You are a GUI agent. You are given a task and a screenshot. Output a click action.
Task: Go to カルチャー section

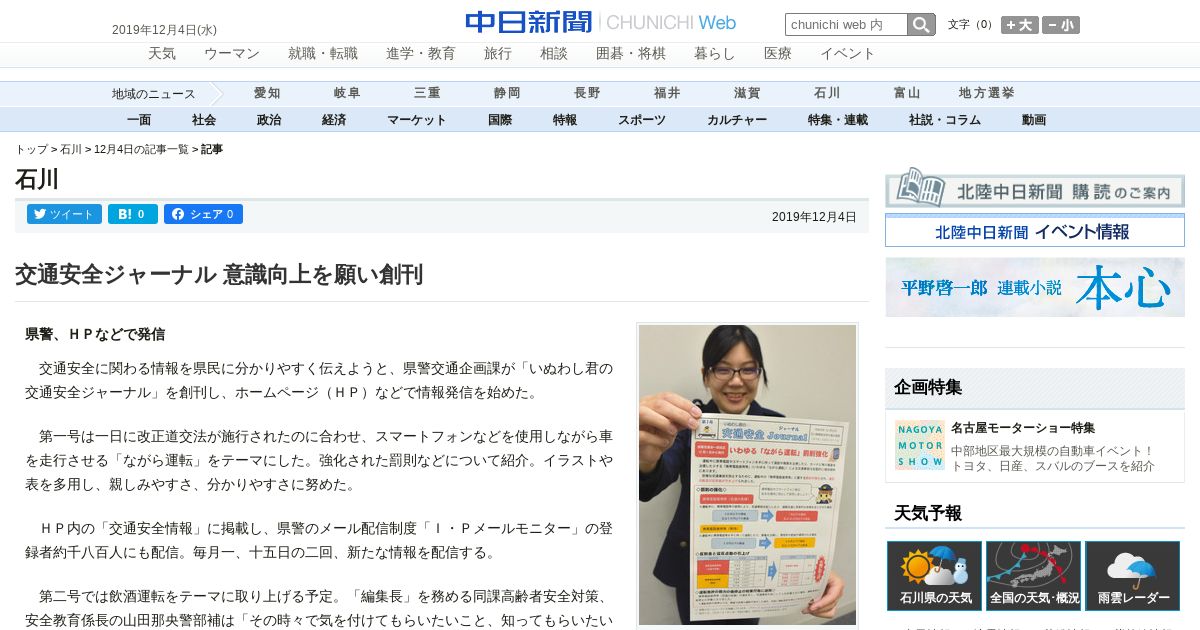point(737,120)
